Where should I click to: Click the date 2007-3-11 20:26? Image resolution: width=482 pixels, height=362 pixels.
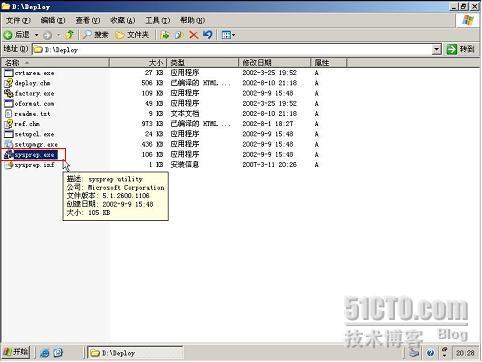(269, 165)
